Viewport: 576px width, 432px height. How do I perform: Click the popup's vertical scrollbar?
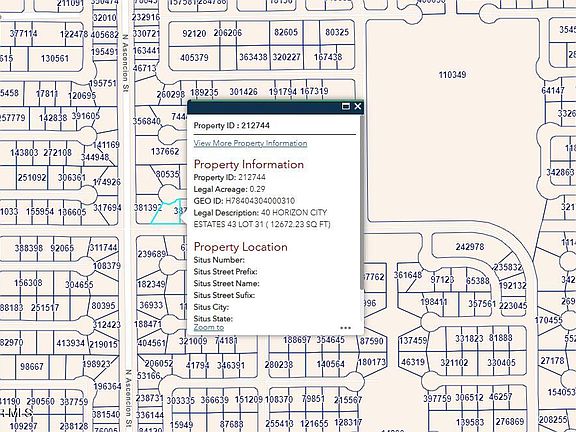pyautogui.click(x=362, y=202)
